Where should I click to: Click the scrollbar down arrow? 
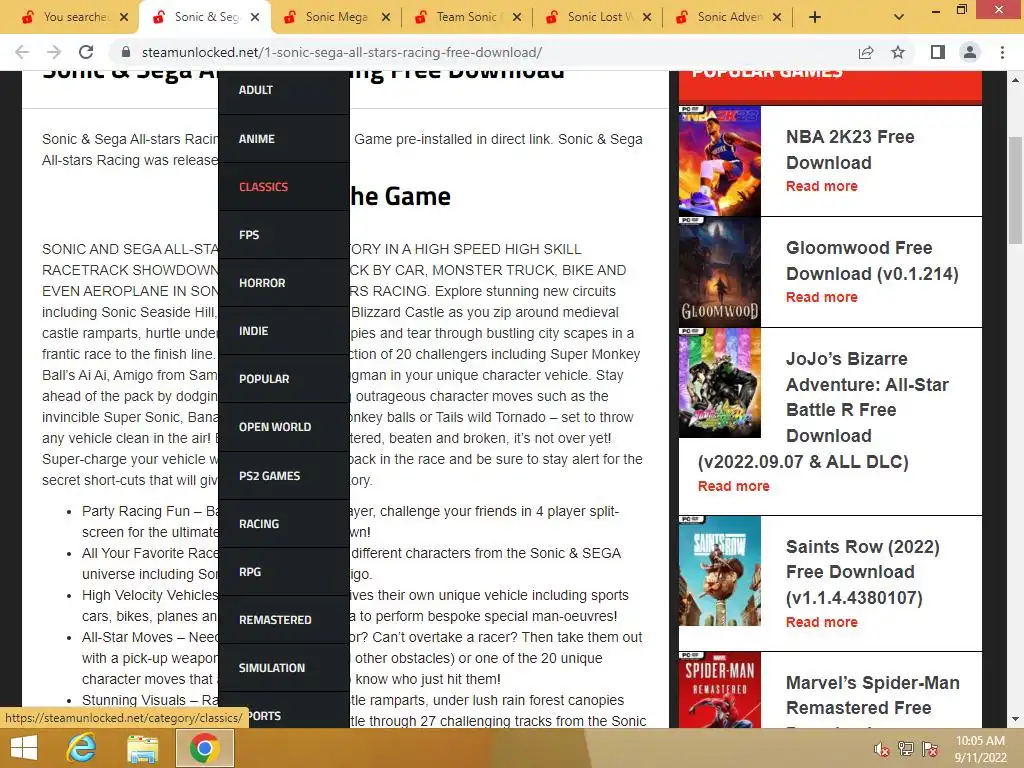pos(1015,720)
